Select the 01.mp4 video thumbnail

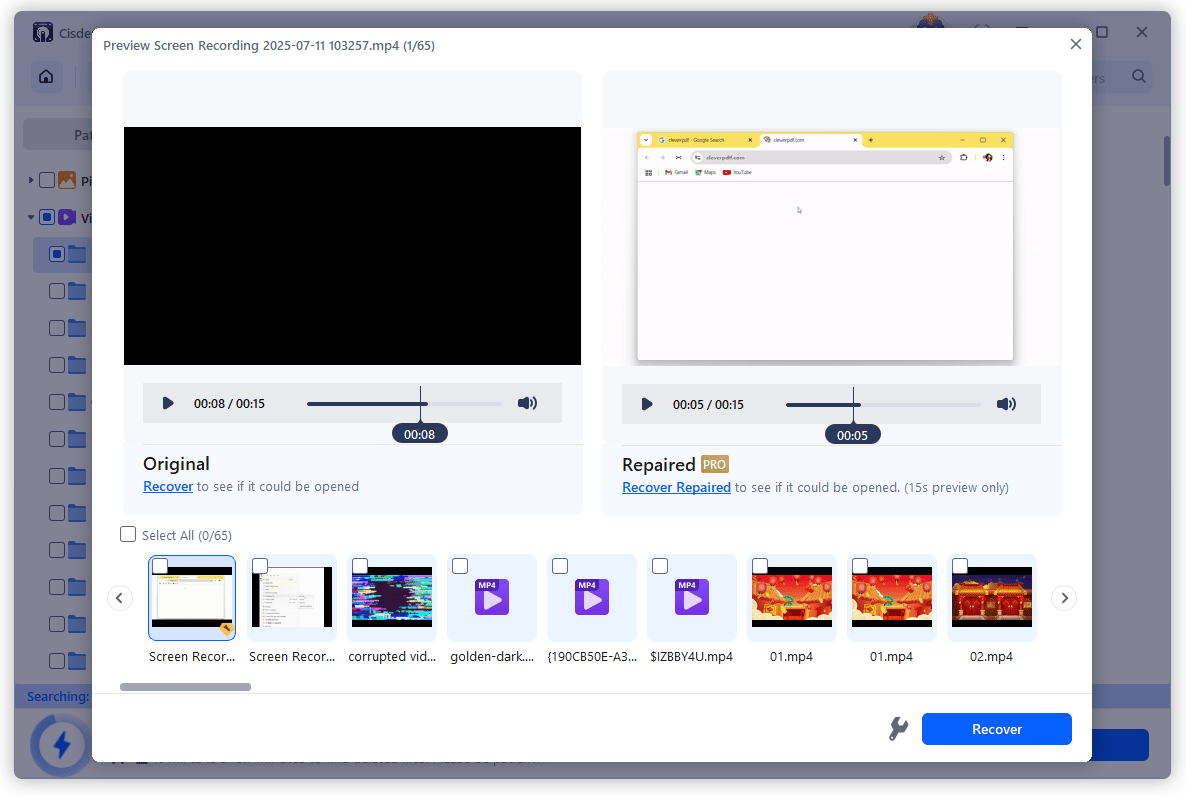point(792,597)
